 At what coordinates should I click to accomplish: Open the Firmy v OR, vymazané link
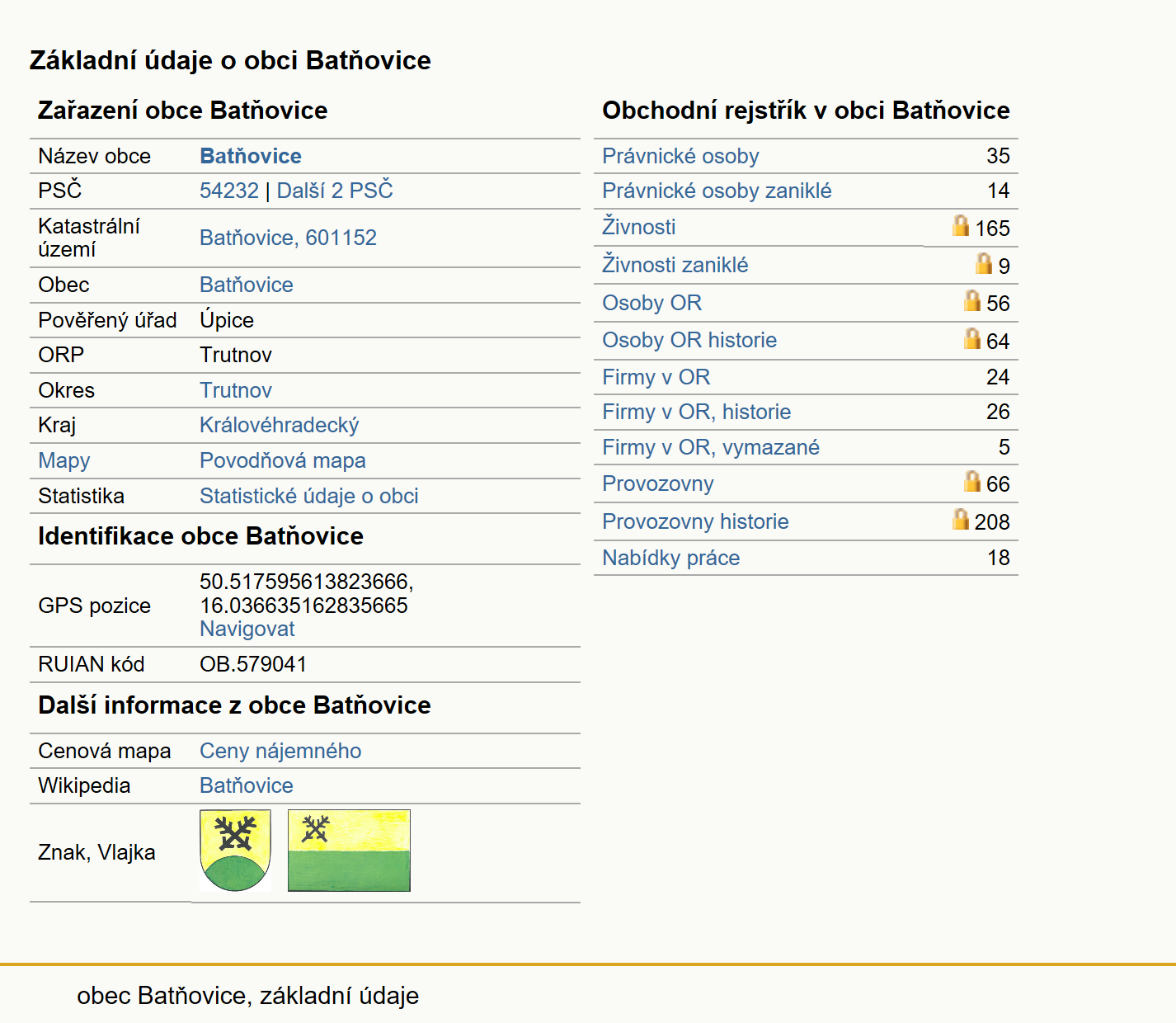pyautogui.click(x=711, y=447)
